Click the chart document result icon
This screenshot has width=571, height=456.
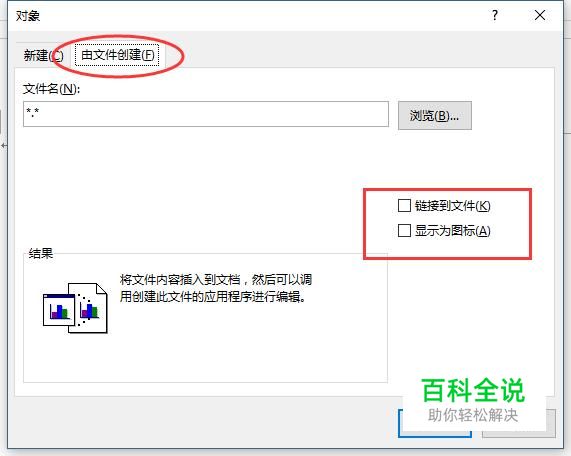tap(75, 308)
